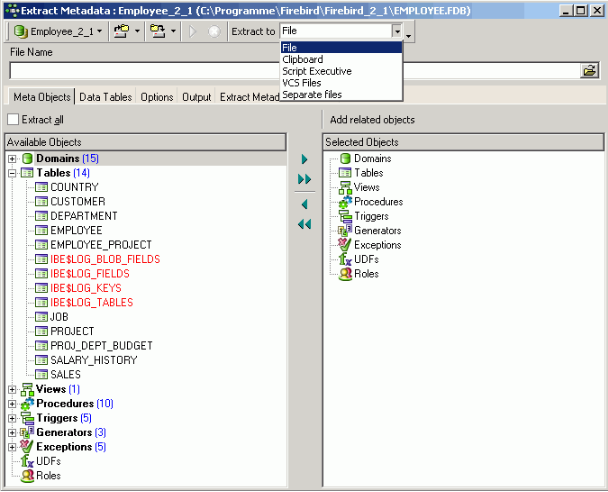Click the Add selected object arrow
Viewport: 608px width, 492px height.
pyautogui.click(x=305, y=160)
